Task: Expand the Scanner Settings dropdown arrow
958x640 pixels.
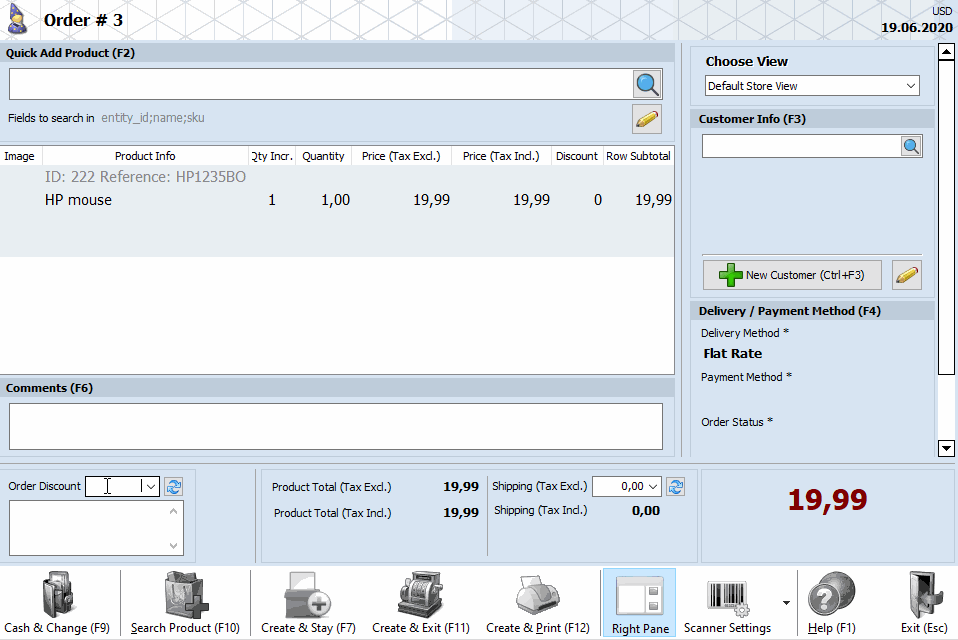Action: tap(786, 603)
